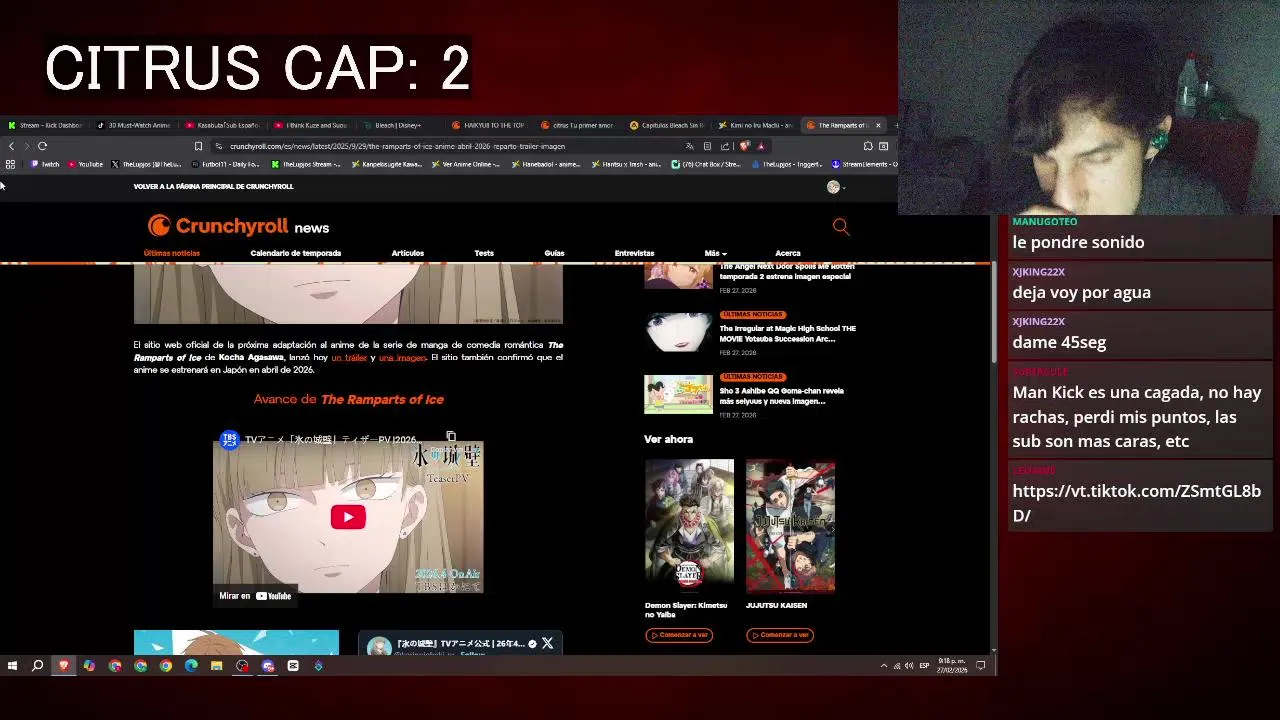1280x720 pixels.
Task: Open the Crunchyroll profile avatar menu
Action: tap(834, 187)
